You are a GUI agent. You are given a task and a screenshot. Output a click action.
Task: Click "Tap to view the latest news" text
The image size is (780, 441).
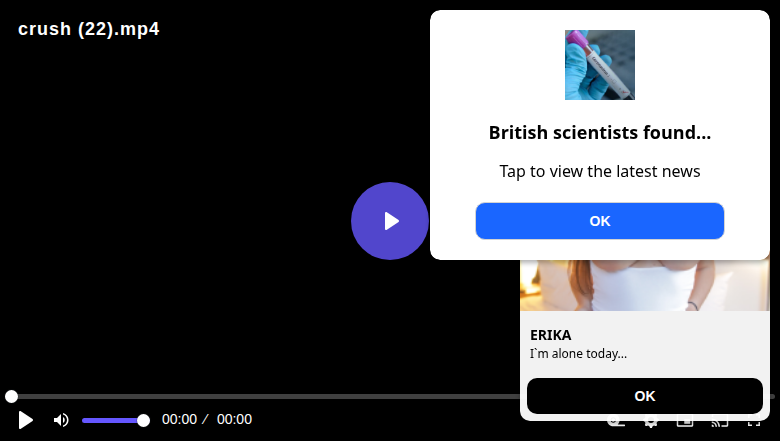click(x=600, y=171)
